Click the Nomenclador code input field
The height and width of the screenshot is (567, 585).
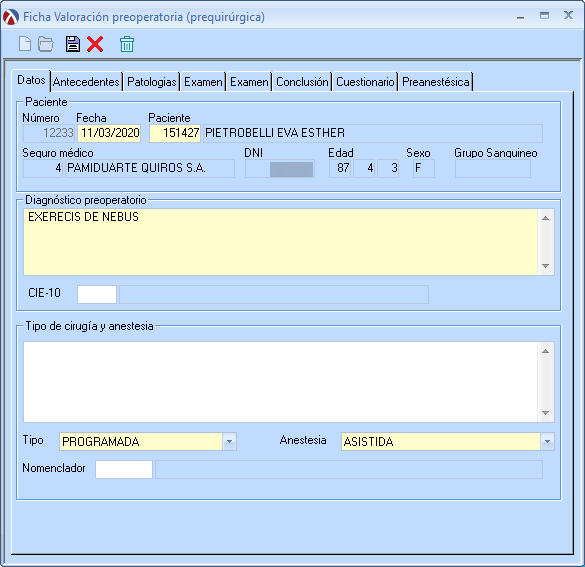click(124, 469)
